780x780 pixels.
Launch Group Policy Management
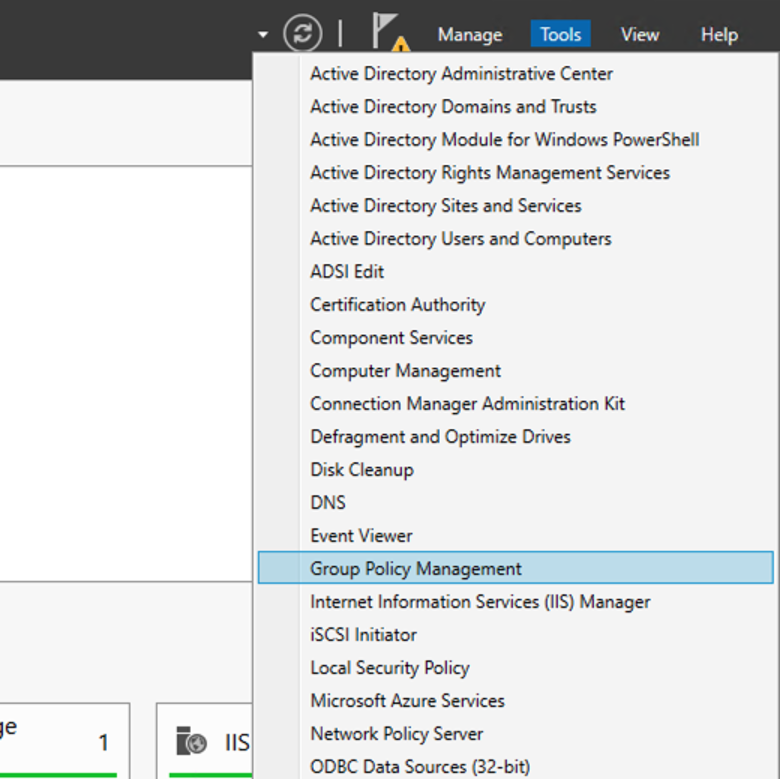416,568
